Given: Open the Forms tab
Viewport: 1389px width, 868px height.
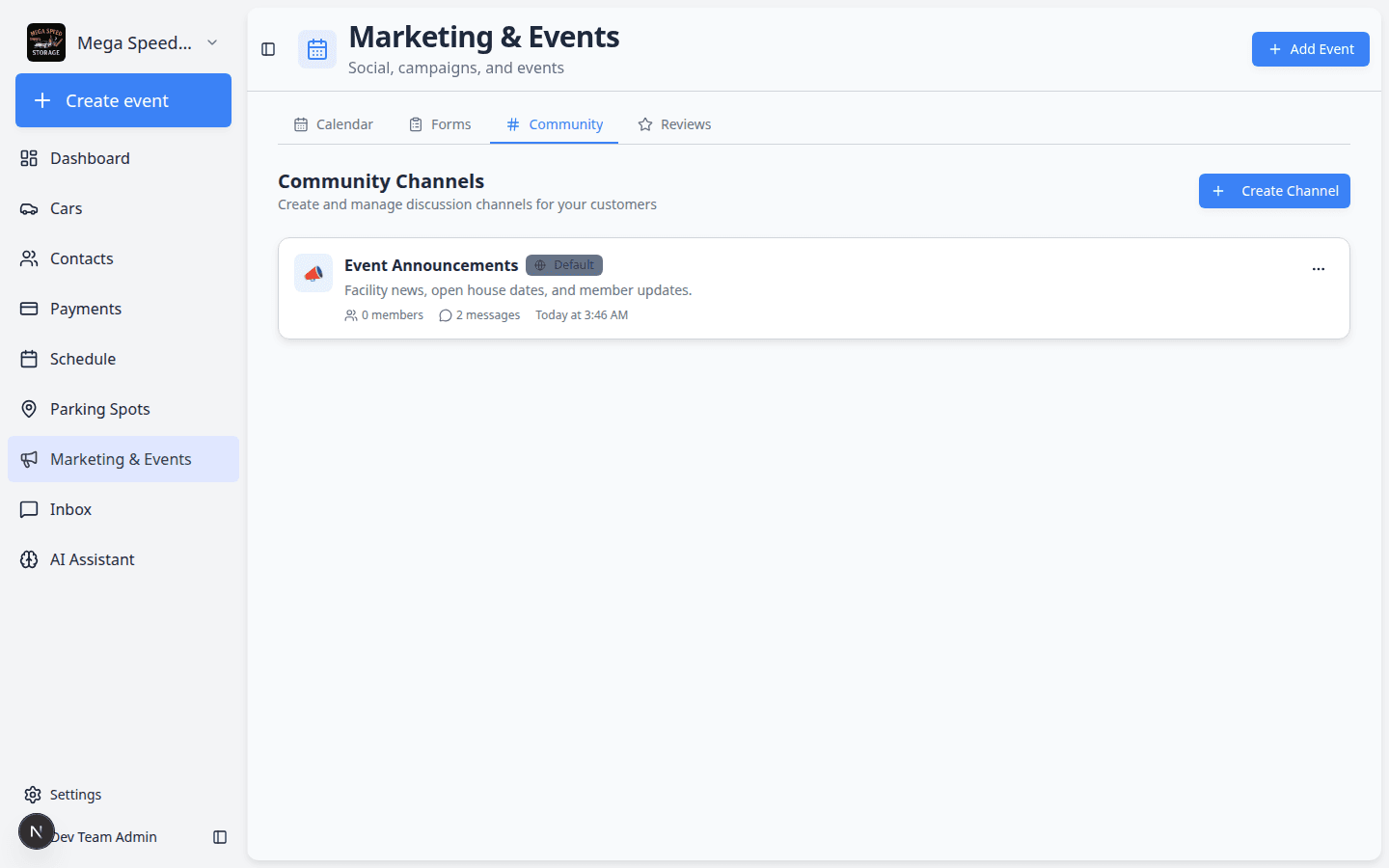Looking at the screenshot, I should (440, 124).
